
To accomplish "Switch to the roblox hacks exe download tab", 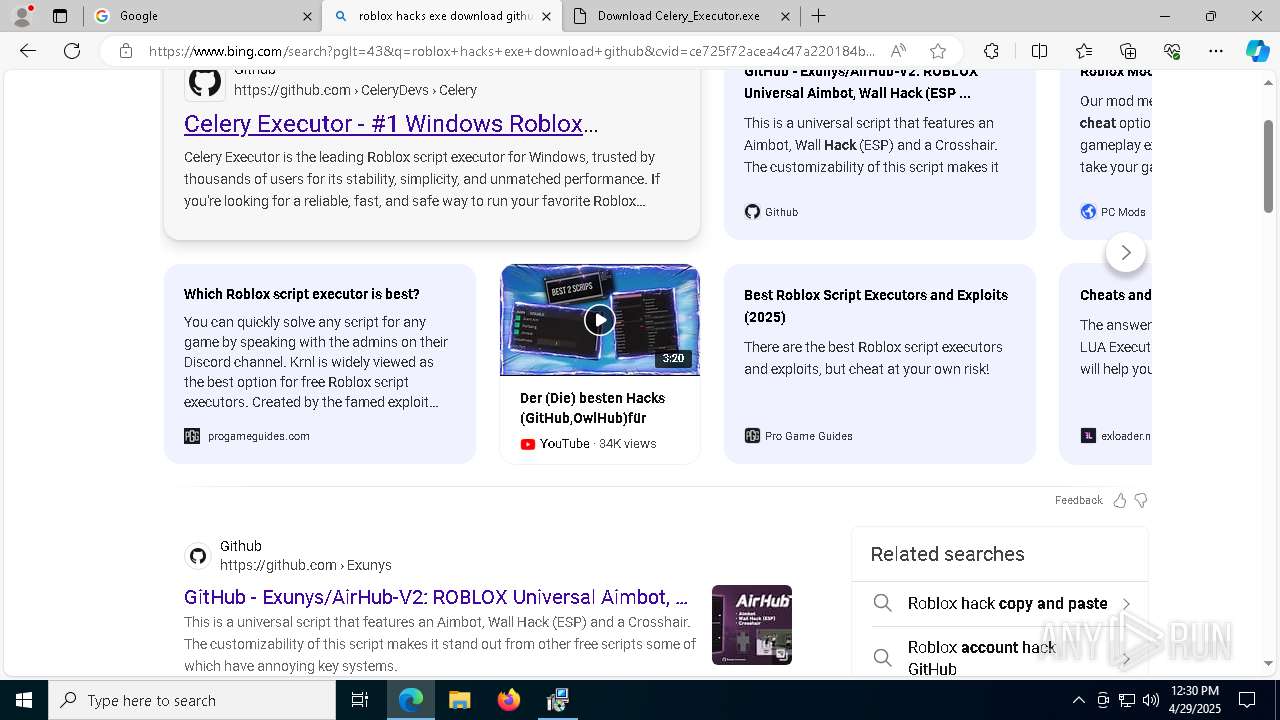I will coord(442,16).
